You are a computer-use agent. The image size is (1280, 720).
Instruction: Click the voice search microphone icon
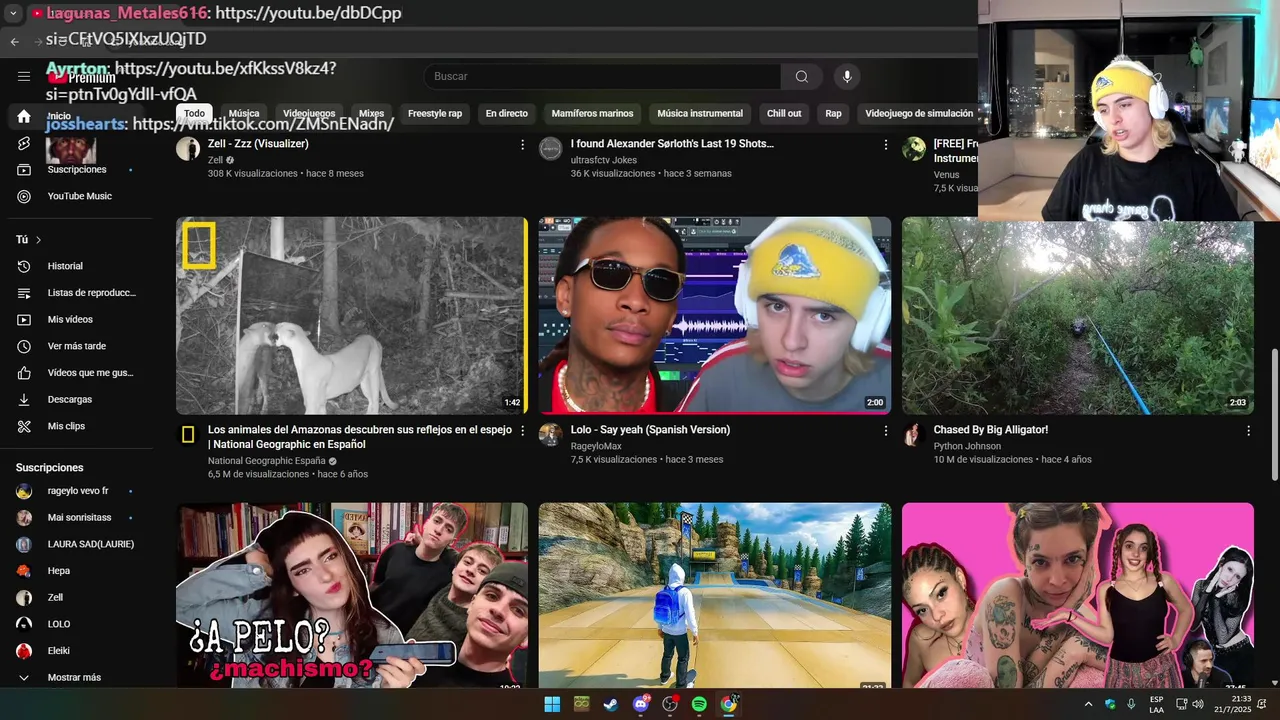click(x=847, y=76)
